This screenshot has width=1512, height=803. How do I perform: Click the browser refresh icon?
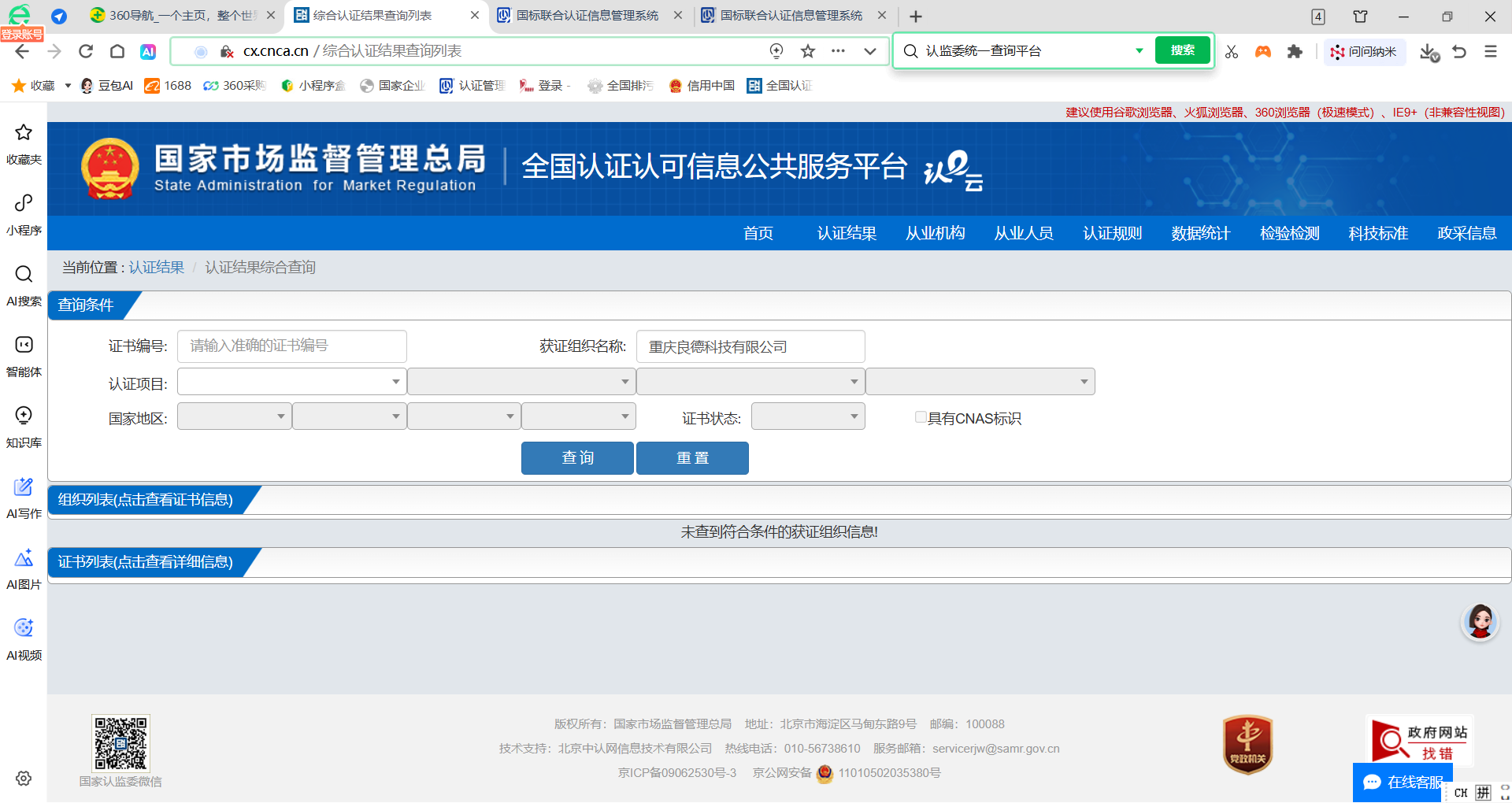click(86, 51)
